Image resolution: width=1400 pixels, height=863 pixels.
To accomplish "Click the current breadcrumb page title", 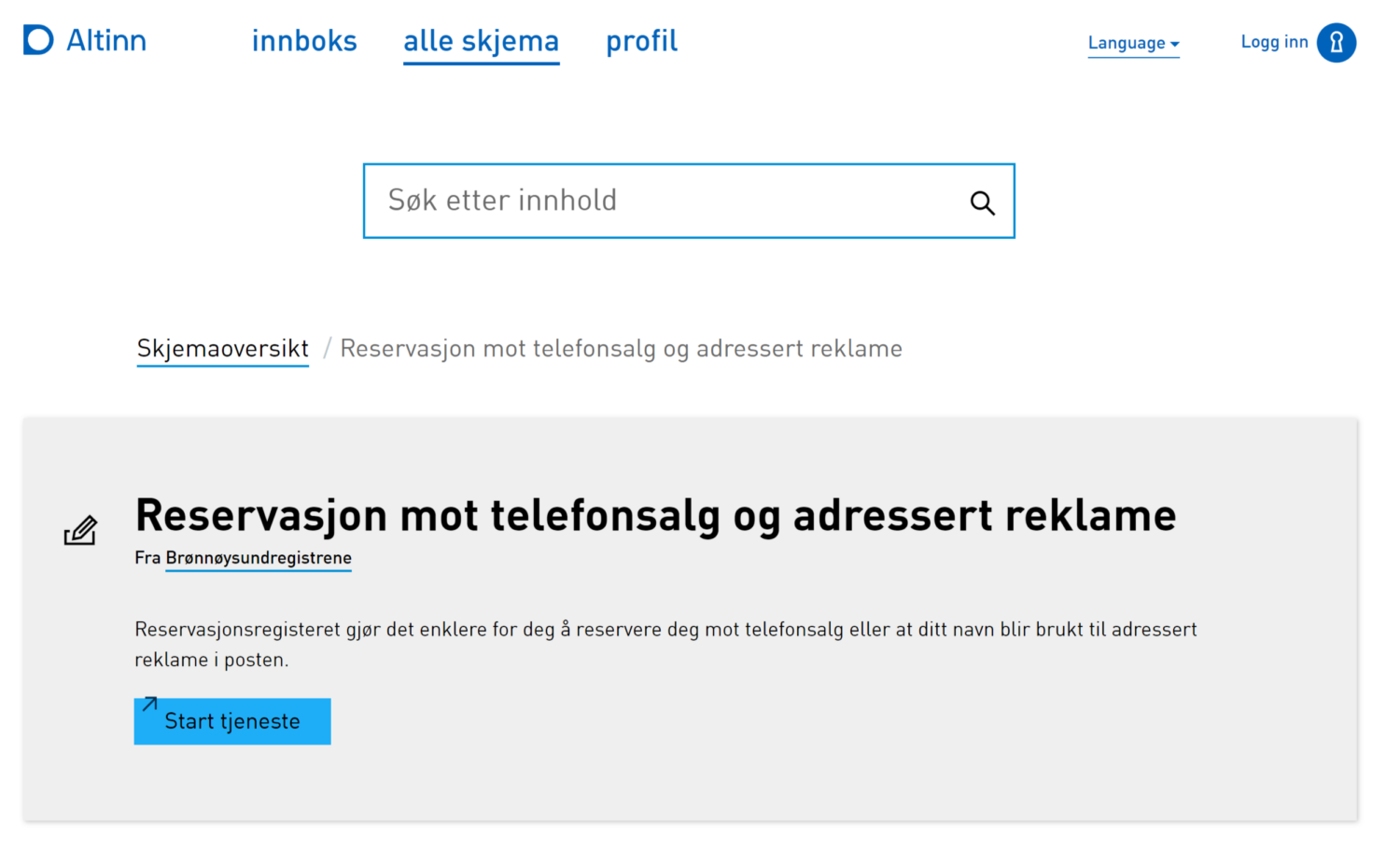I will pyautogui.click(x=621, y=349).
